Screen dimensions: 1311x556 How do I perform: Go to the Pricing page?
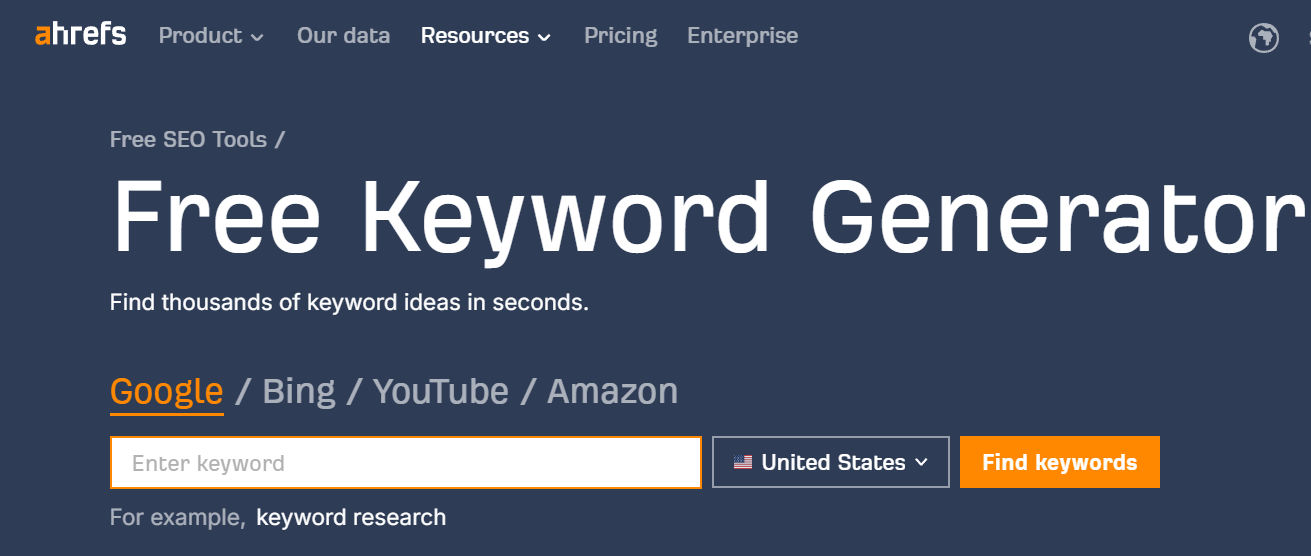(620, 36)
